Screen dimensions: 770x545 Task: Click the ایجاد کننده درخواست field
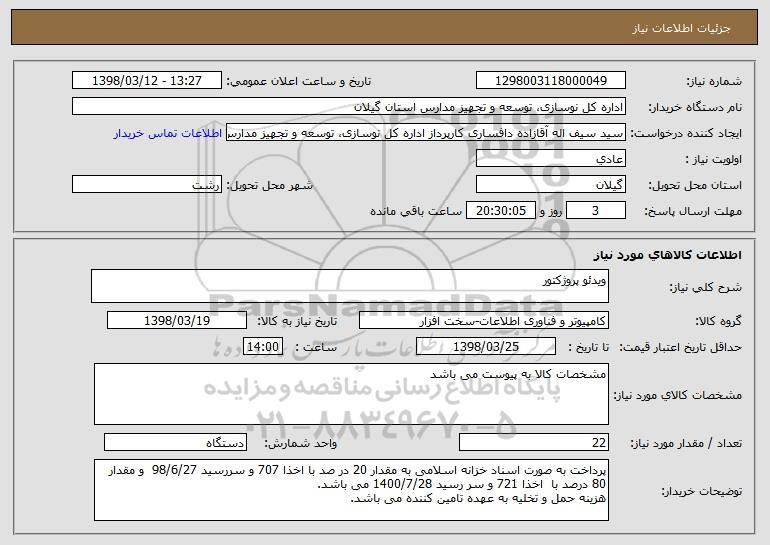click(426, 133)
